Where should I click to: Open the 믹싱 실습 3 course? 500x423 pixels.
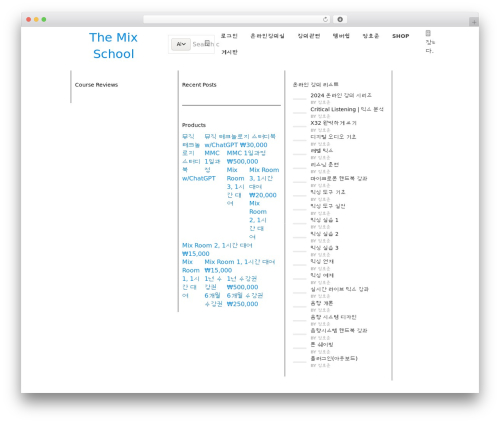[x=324, y=248]
